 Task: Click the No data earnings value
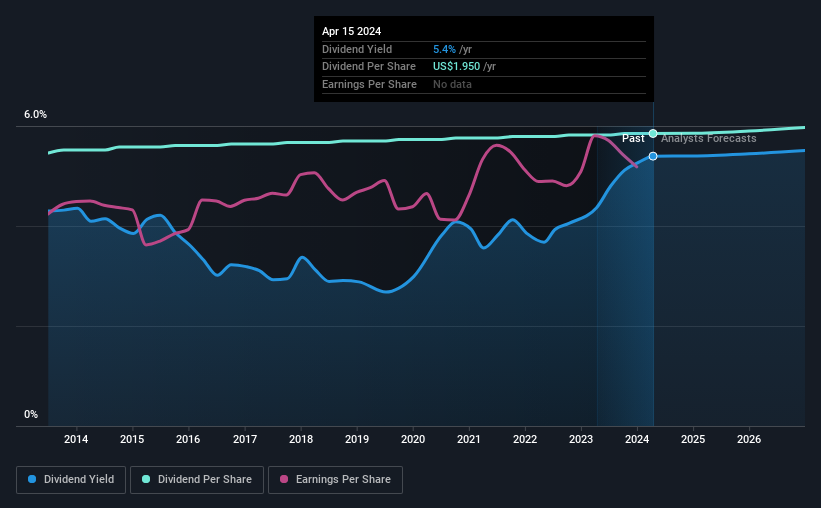click(452, 84)
